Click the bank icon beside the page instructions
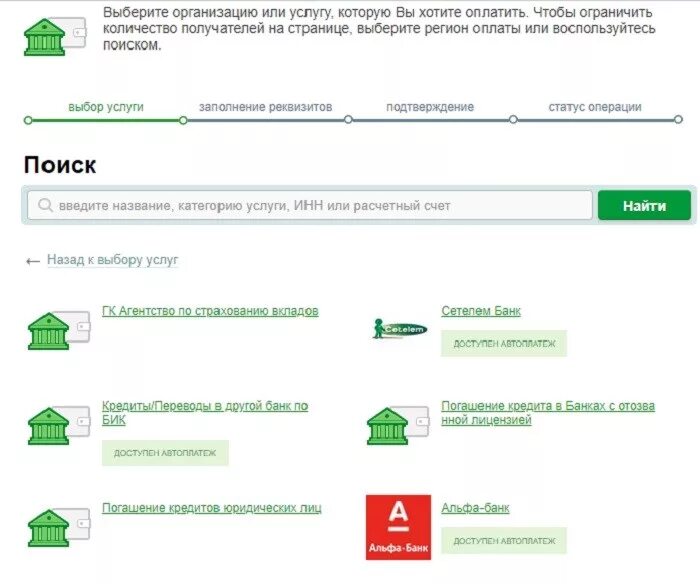Screen dimensions: 700x584 tap(55, 36)
